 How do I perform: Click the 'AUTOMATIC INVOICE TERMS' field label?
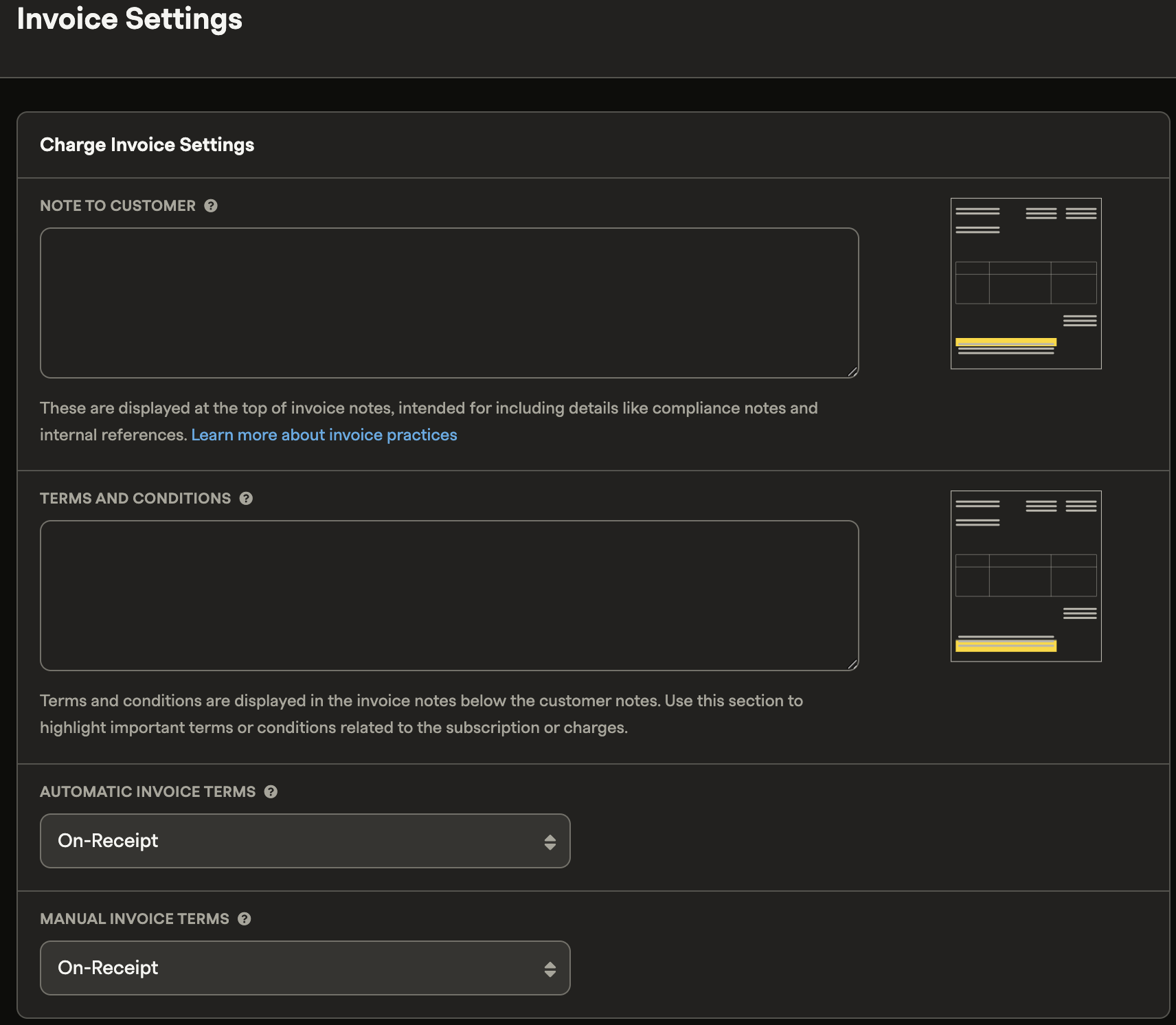[x=148, y=792]
